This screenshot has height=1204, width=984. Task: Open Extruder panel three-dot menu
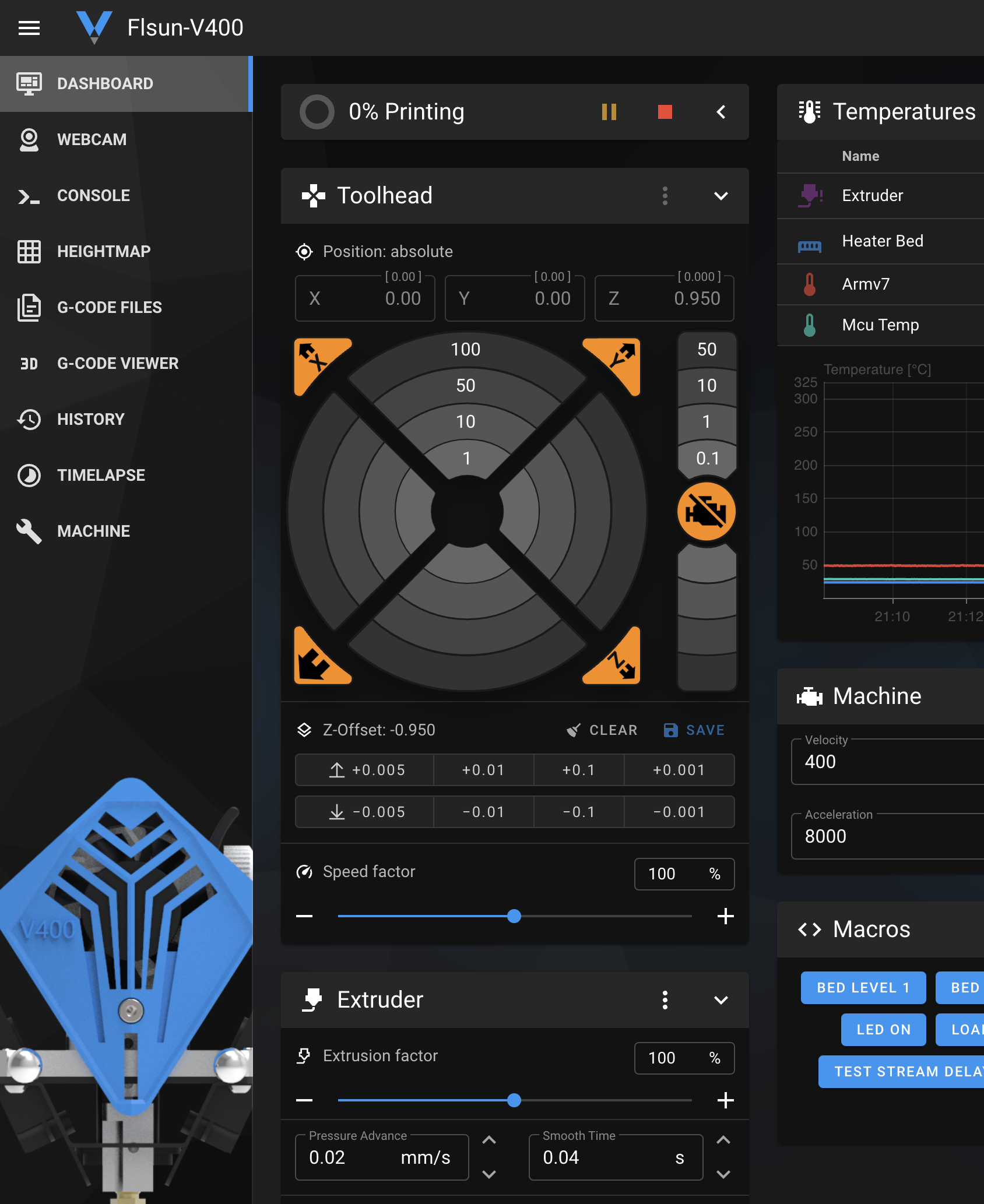point(665,1000)
